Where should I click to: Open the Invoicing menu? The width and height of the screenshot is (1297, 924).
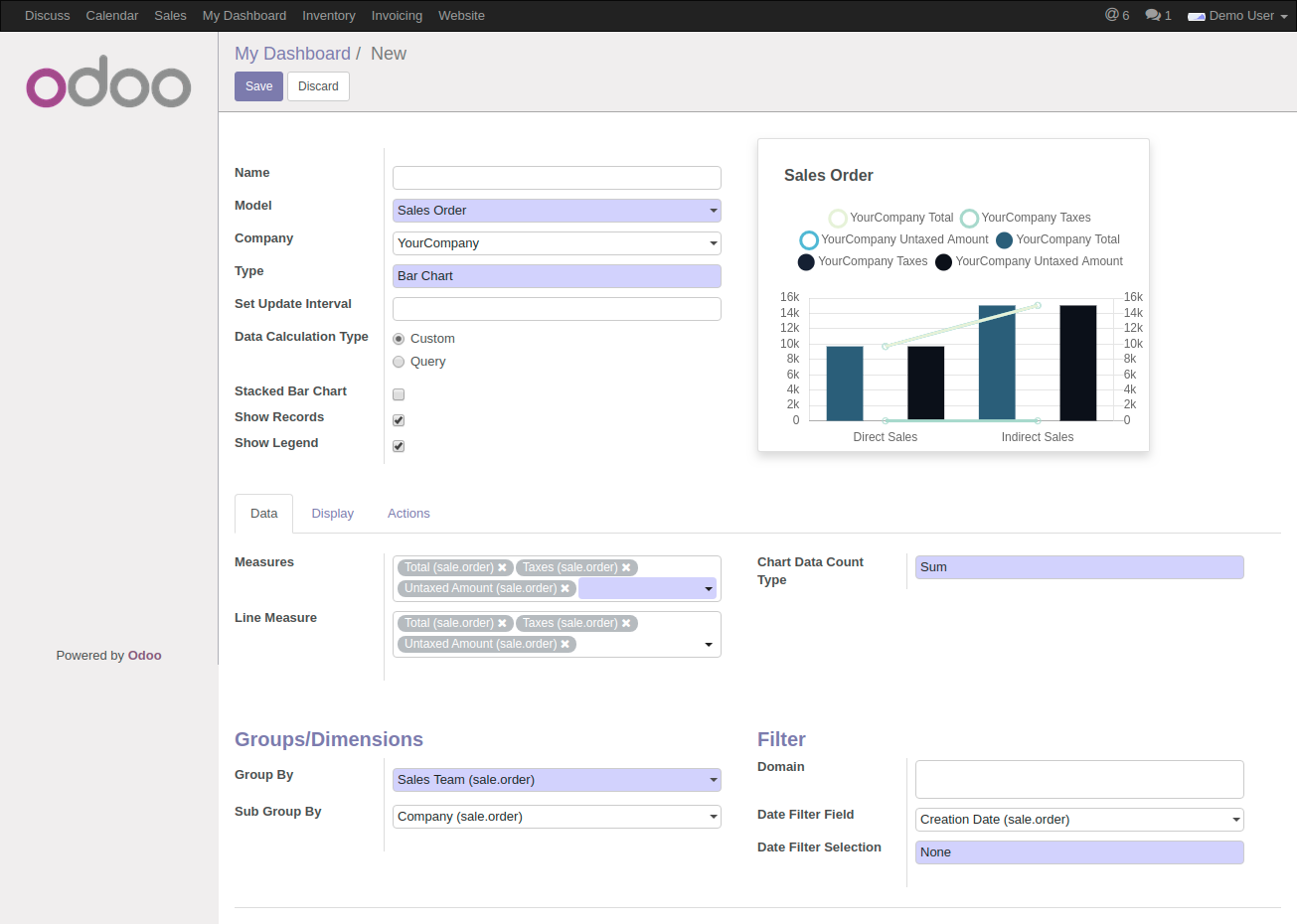[x=397, y=16]
